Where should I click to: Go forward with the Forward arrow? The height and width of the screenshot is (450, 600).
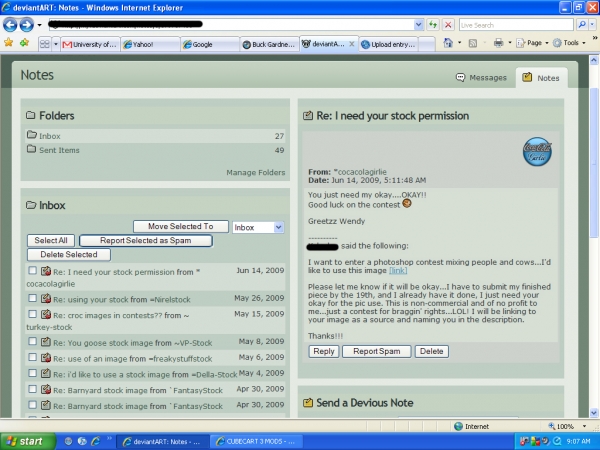click(26, 25)
